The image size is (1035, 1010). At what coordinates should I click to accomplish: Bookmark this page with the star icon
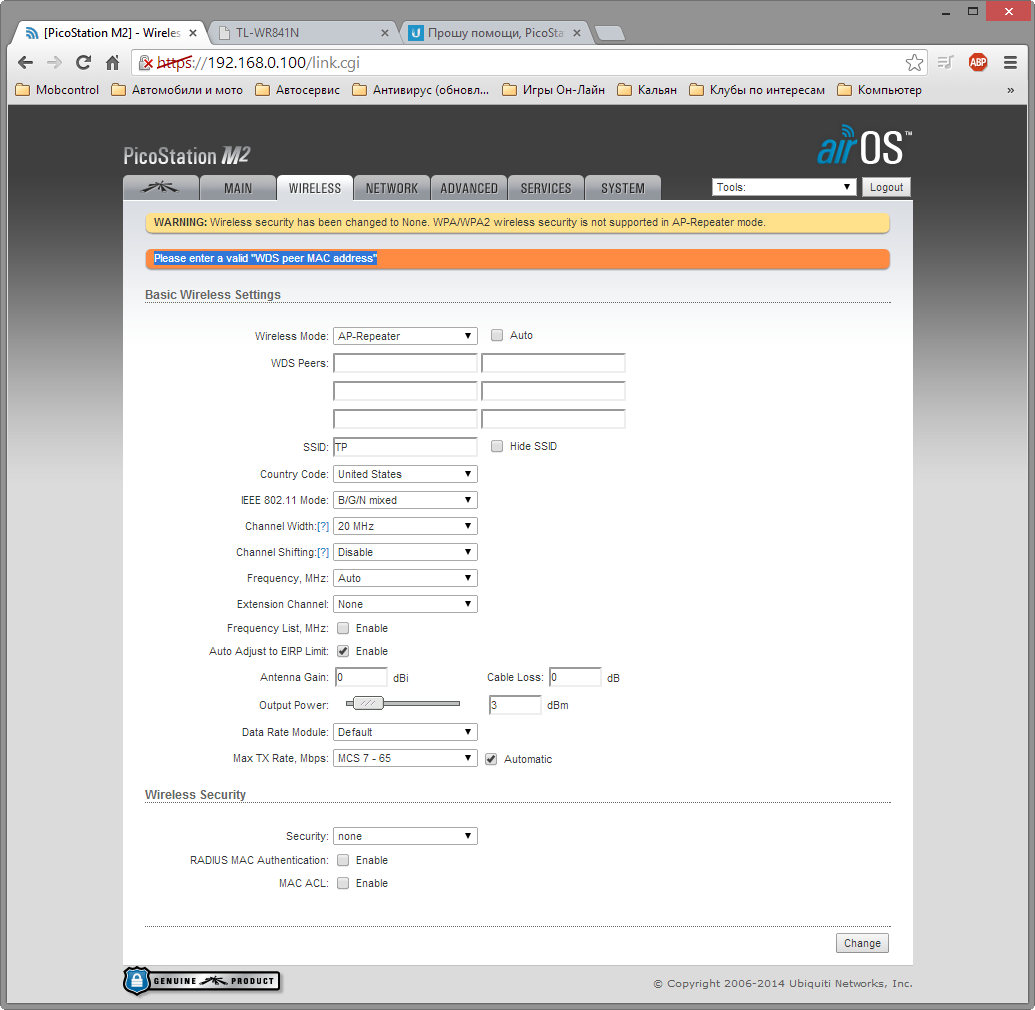click(x=914, y=63)
